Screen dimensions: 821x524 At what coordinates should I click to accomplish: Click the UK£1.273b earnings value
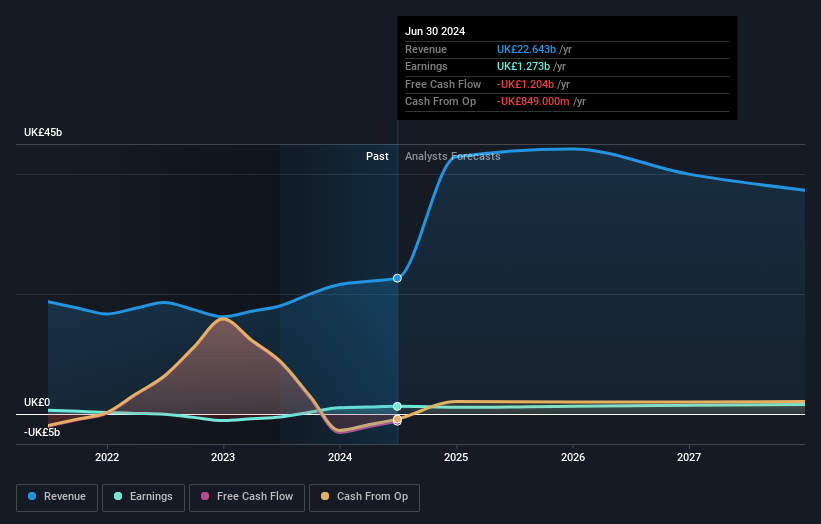point(523,66)
